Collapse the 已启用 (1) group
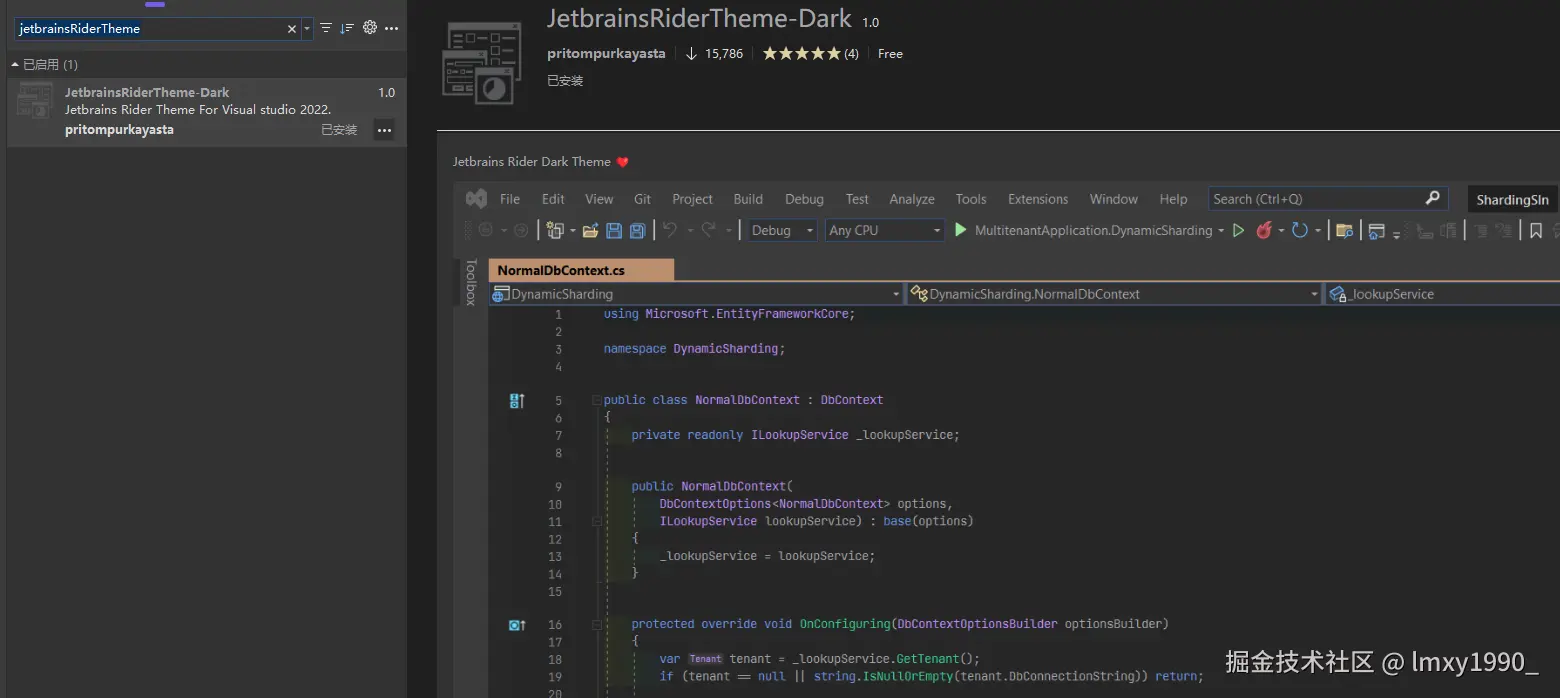This screenshot has width=1560, height=698. (15, 65)
